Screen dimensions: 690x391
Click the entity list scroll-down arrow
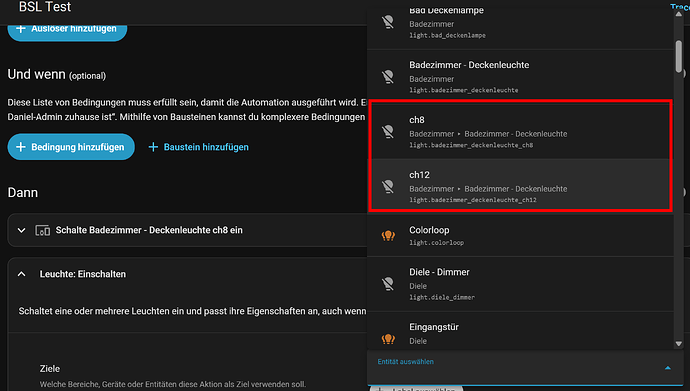679,344
